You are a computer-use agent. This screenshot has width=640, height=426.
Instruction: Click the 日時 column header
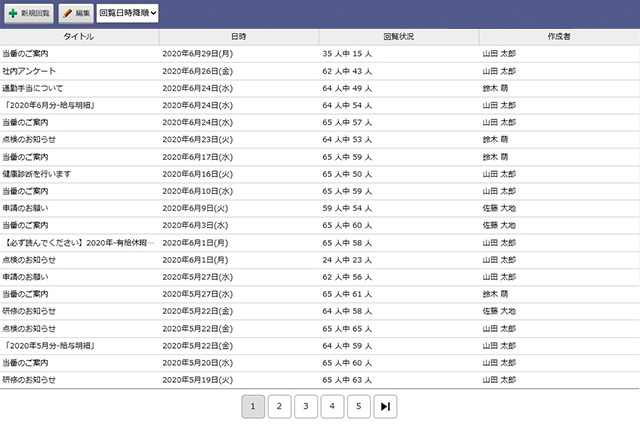coord(239,36)
